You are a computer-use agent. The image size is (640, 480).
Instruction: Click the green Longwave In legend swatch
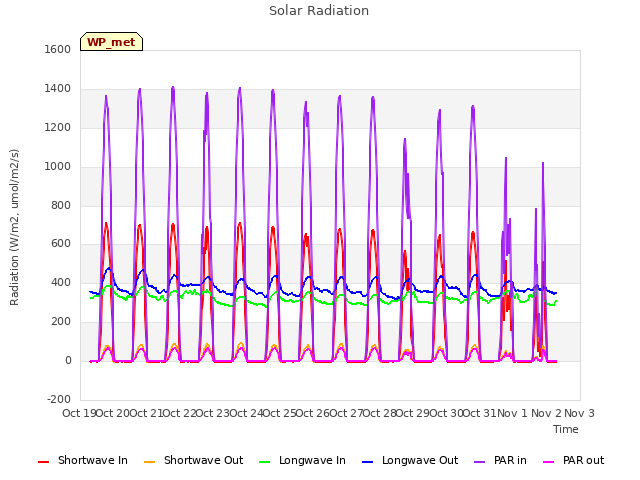tap(265, 462)
